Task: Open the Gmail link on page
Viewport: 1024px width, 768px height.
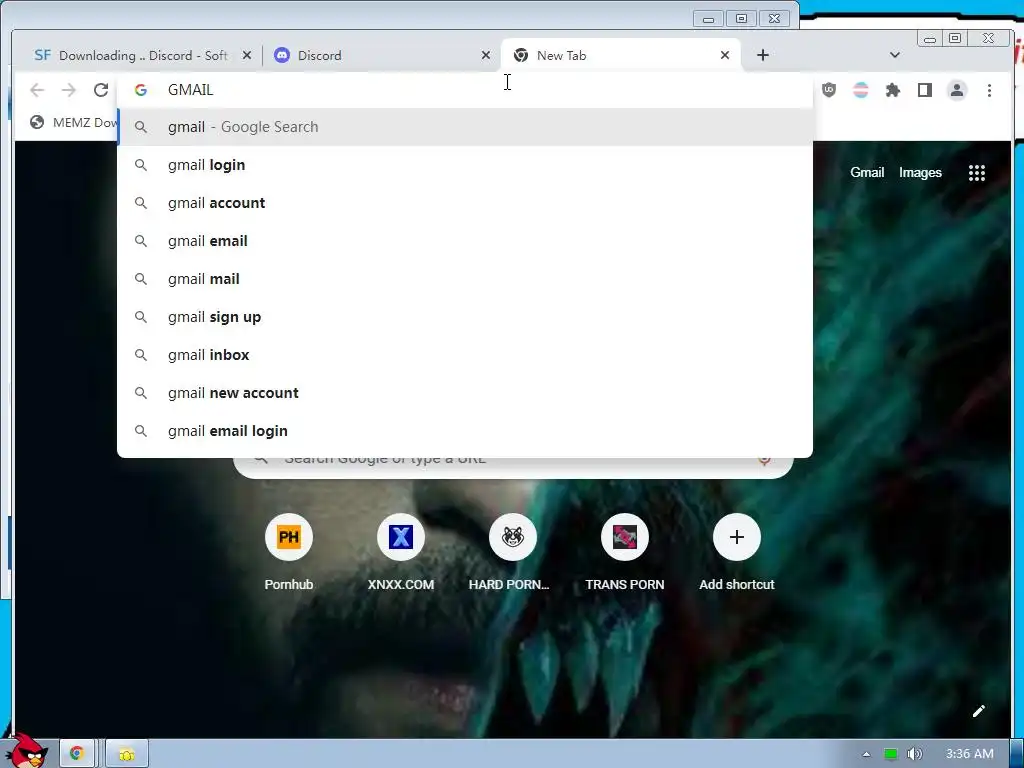Action: coord(867,172)
